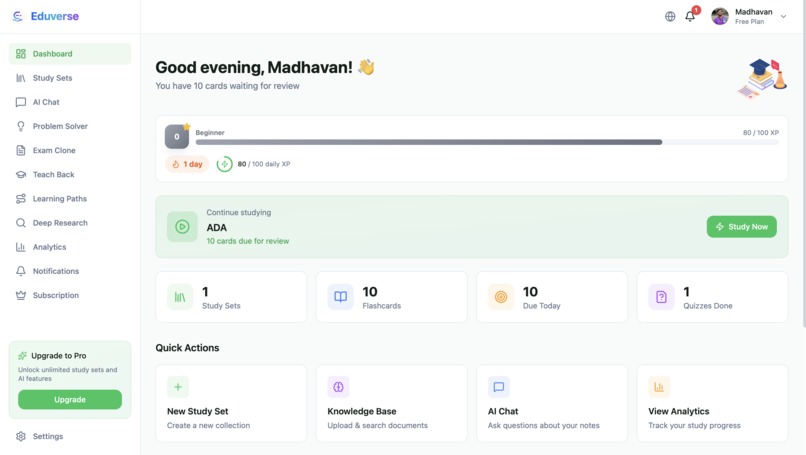Click the Flashcards book icon

pyautogui.click(x=340, y=297)
